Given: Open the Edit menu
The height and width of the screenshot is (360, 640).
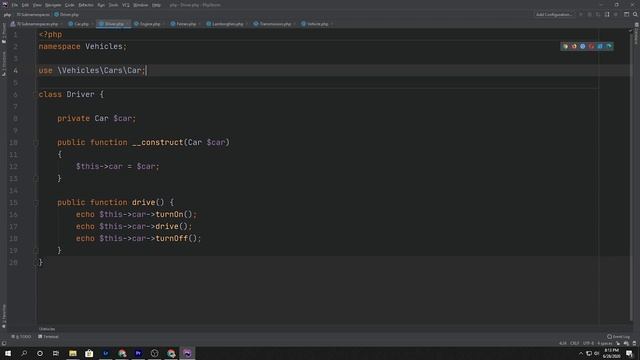Looking at the screenshot, I should pyautogui.click(x=25, y=5).
